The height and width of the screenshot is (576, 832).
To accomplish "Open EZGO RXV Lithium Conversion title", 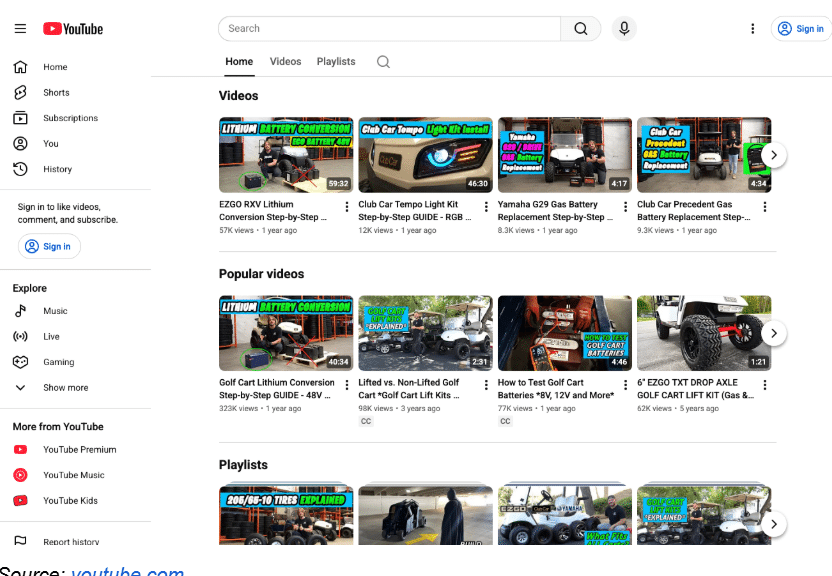I will tap(273, 211).
